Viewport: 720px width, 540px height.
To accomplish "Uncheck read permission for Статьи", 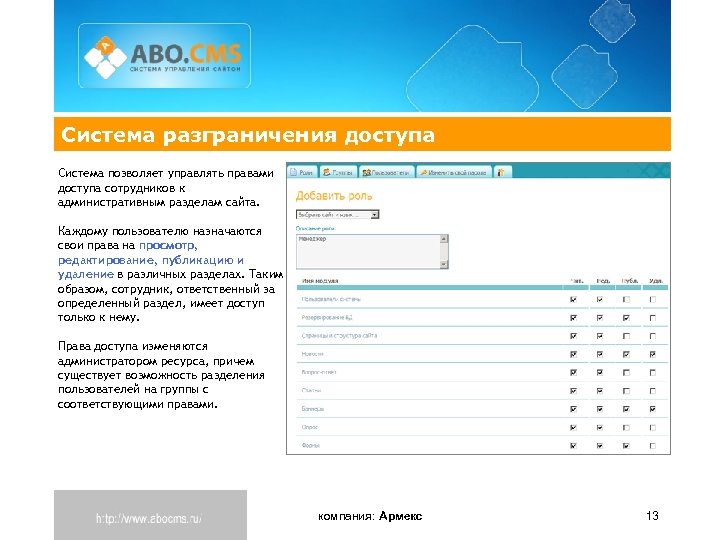I will pyautogui.click(x=573, y=391).
